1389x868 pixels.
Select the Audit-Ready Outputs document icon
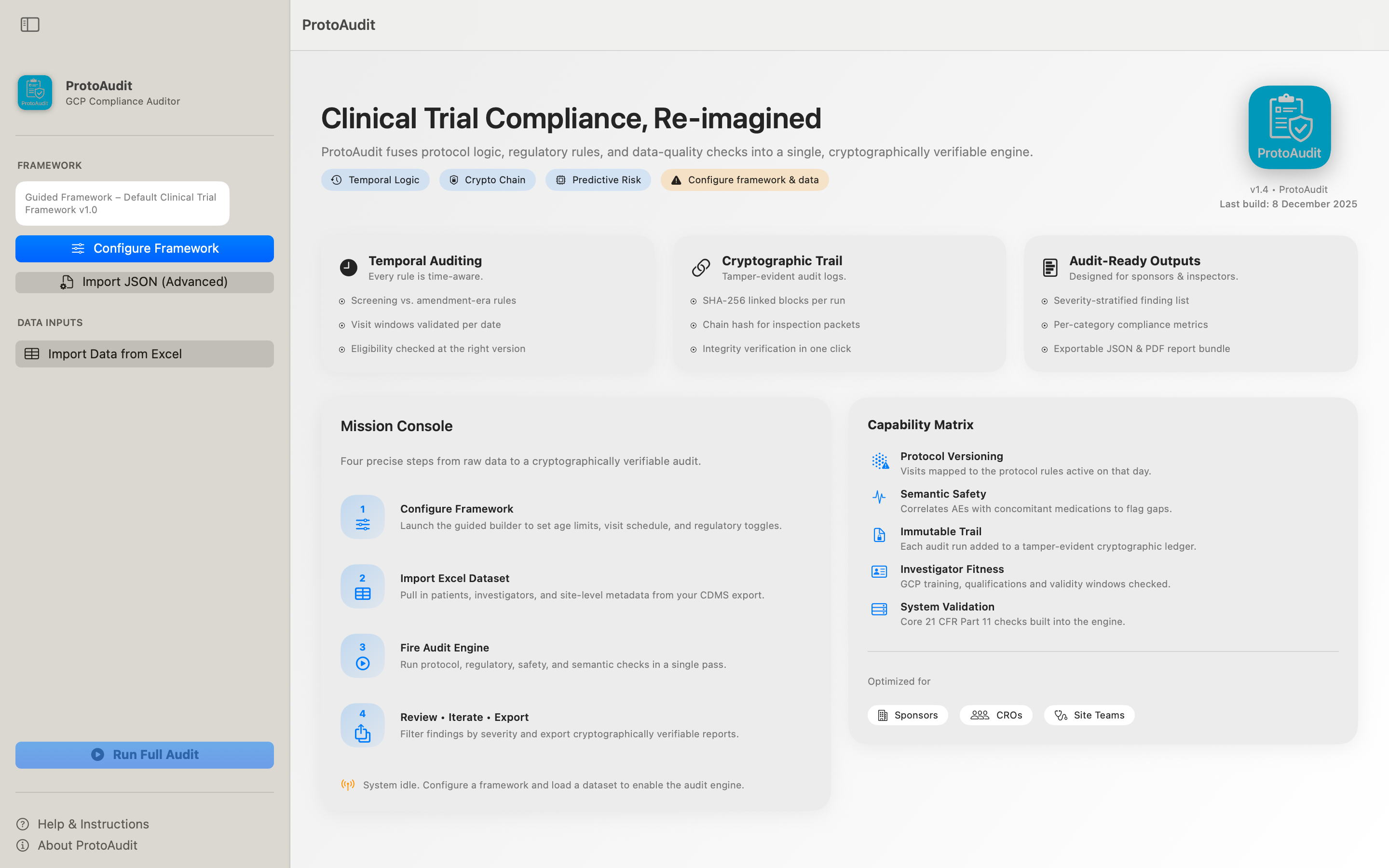click(x=1050, y=268)
